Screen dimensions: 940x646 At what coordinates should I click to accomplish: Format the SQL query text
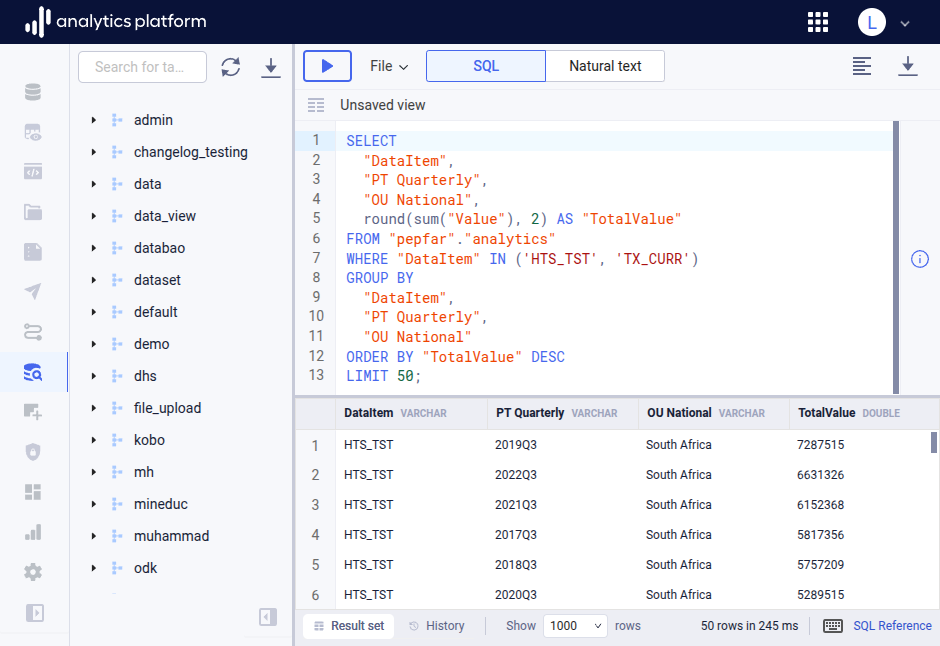[x=862, y=66]
